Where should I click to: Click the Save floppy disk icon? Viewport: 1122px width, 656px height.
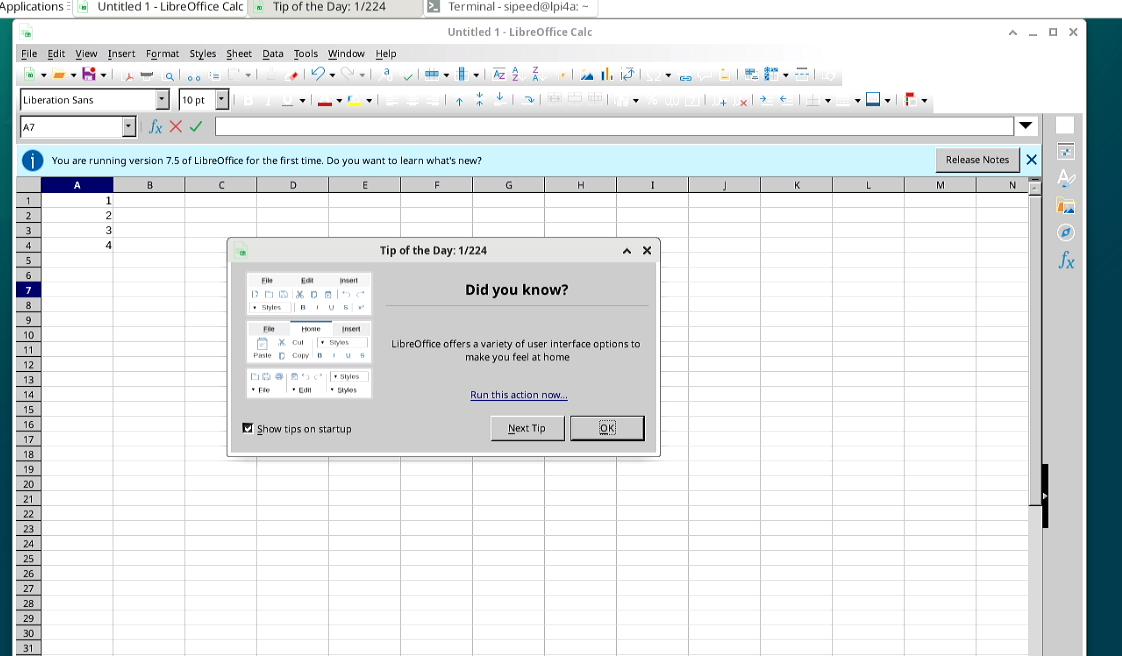pos(89,74)
